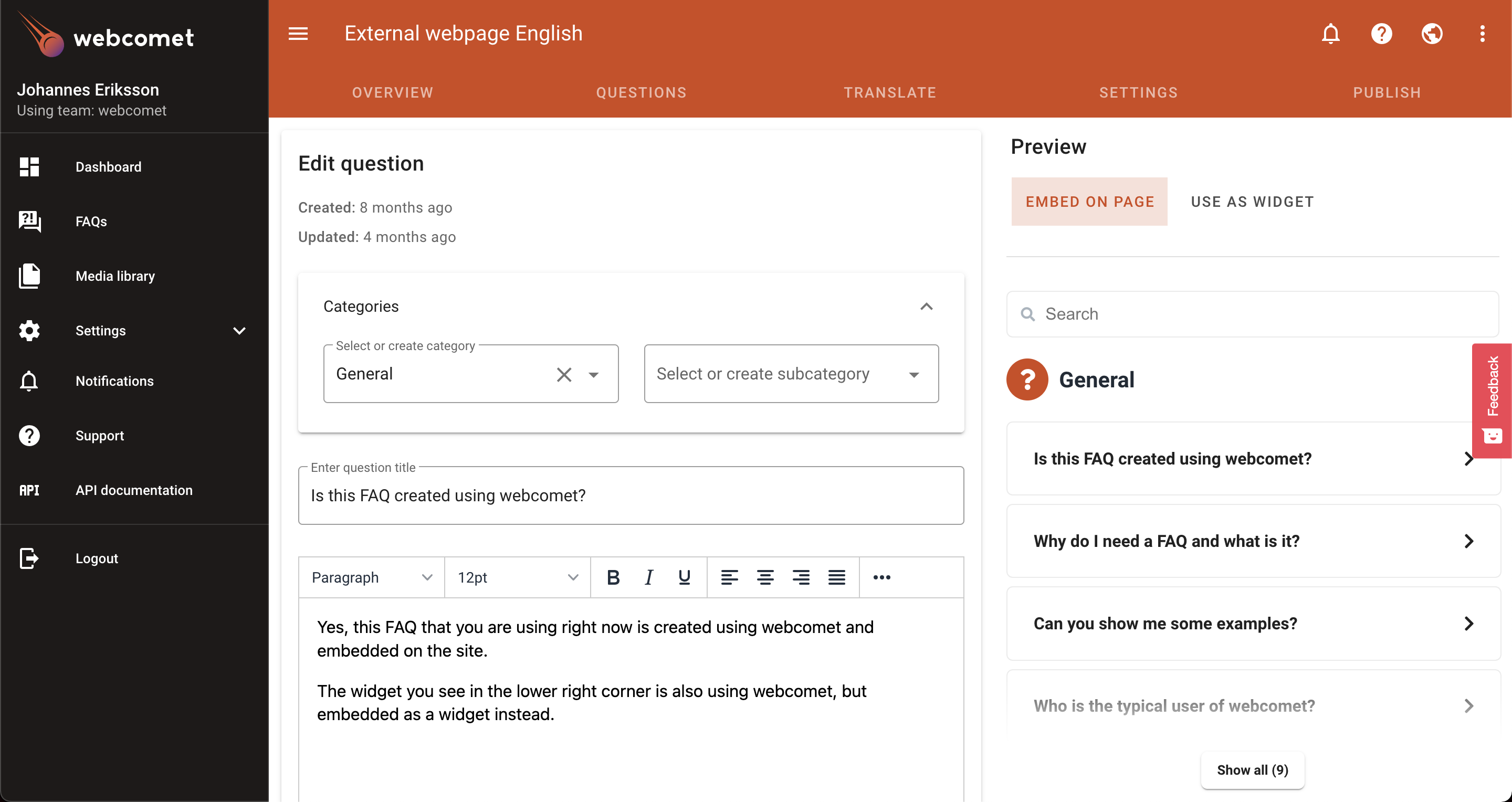Click the notification bell in top bar
This screenshot has height=802, width=1512.
pos(1331,34)
